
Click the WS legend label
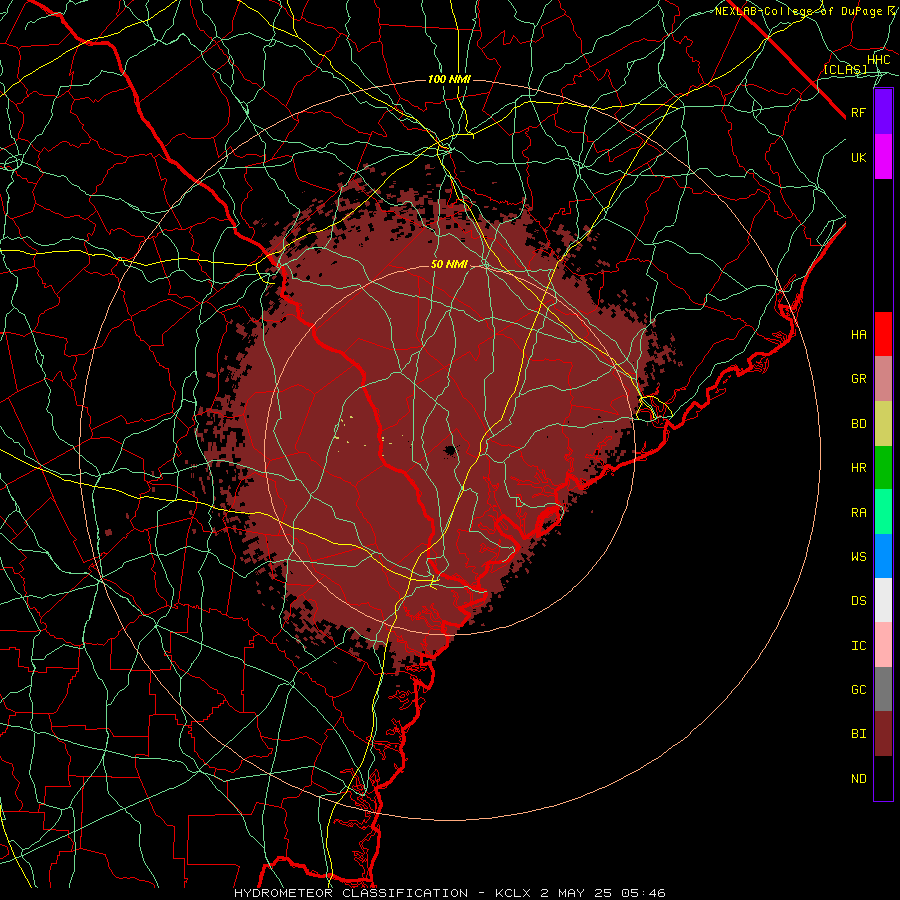(858, 557)
